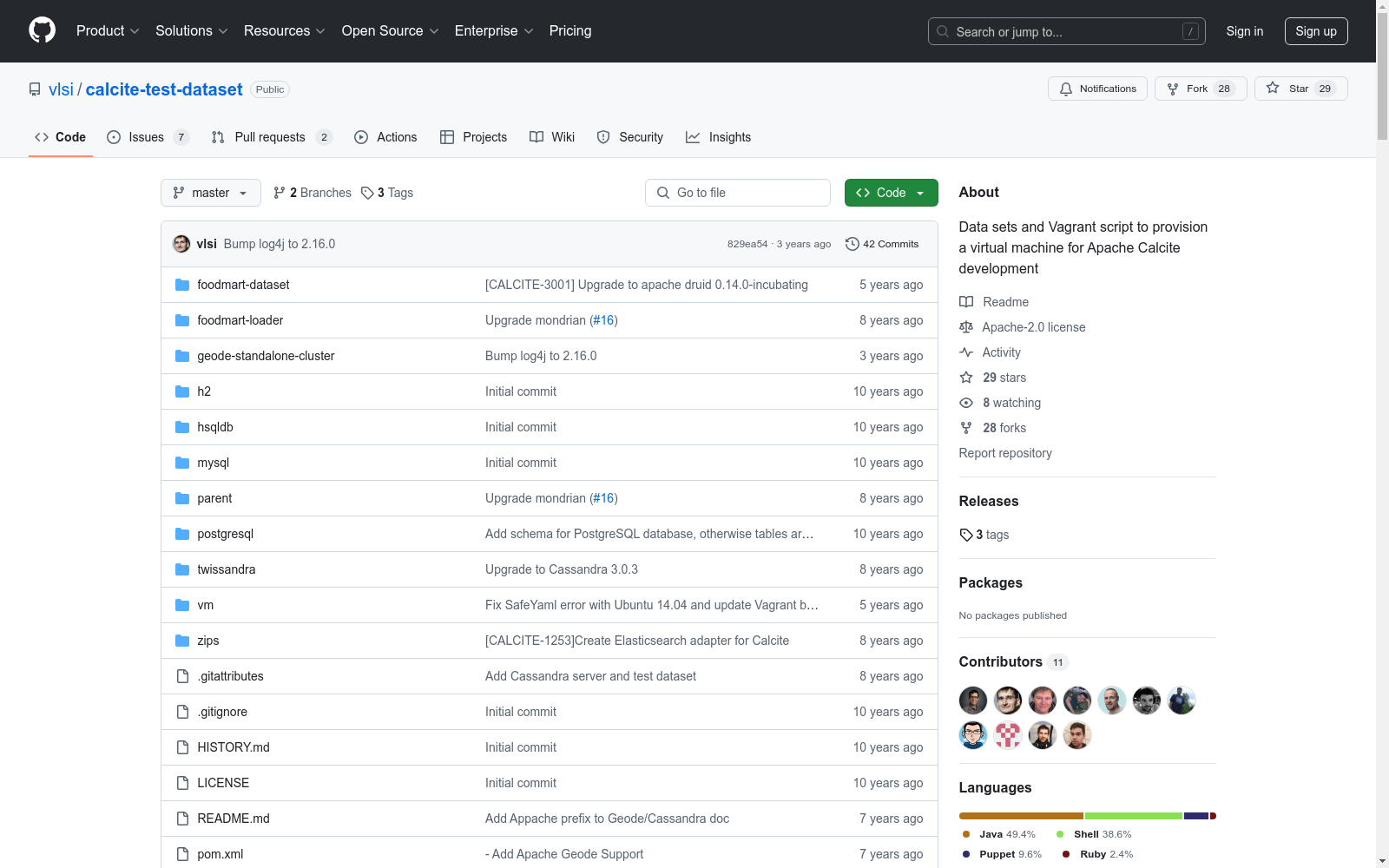Open the 42 Commits history link

click(x=882, y=244)
